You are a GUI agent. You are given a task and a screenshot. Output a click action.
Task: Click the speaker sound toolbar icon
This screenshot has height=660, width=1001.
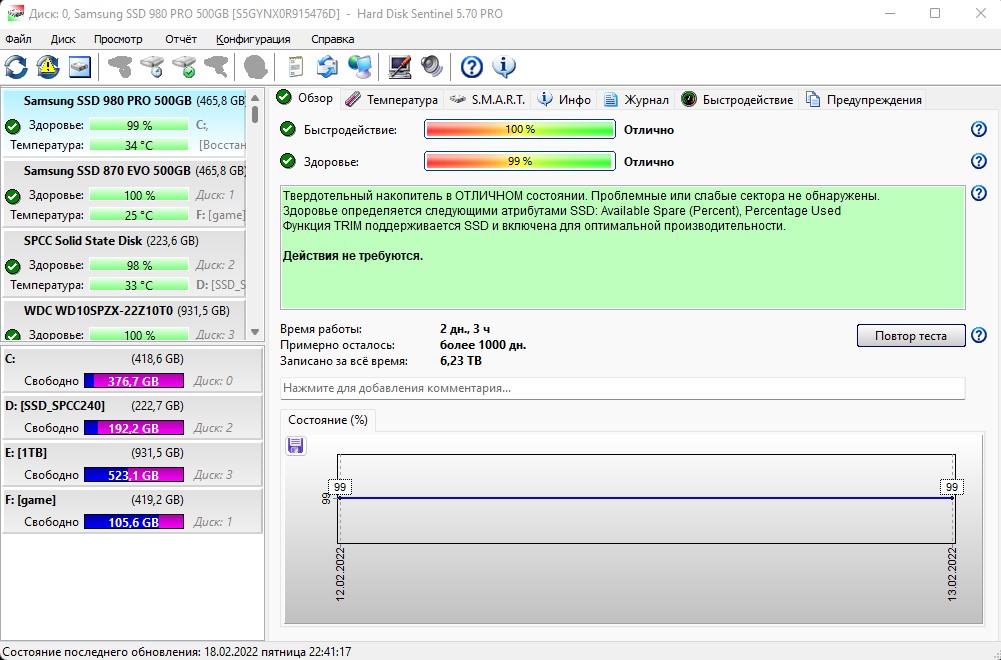tap(432, 66)
